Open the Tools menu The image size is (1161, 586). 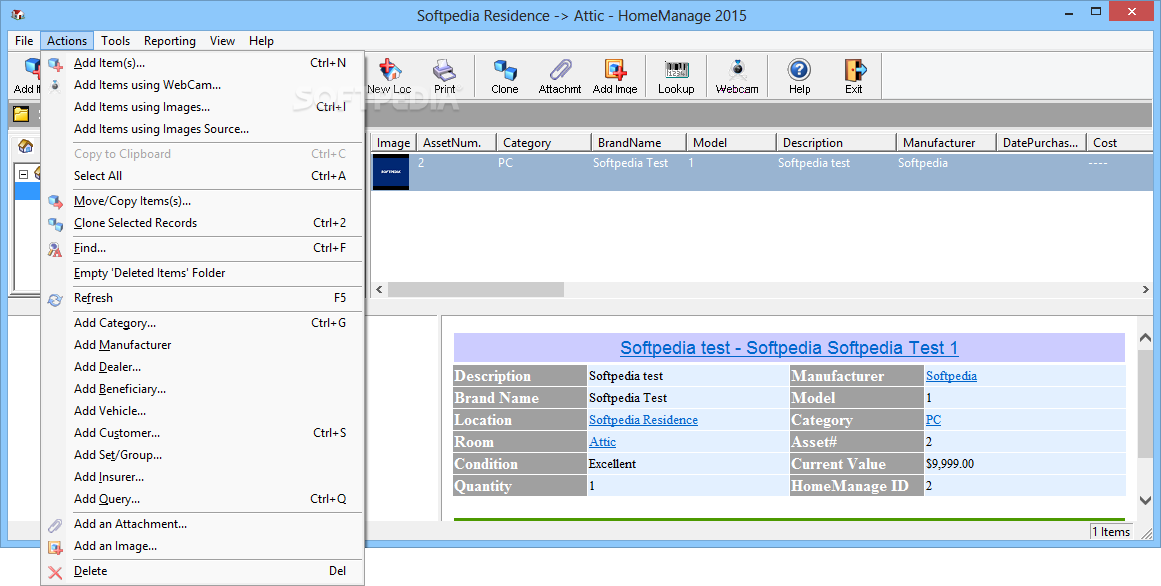click(x=116, y=41)
